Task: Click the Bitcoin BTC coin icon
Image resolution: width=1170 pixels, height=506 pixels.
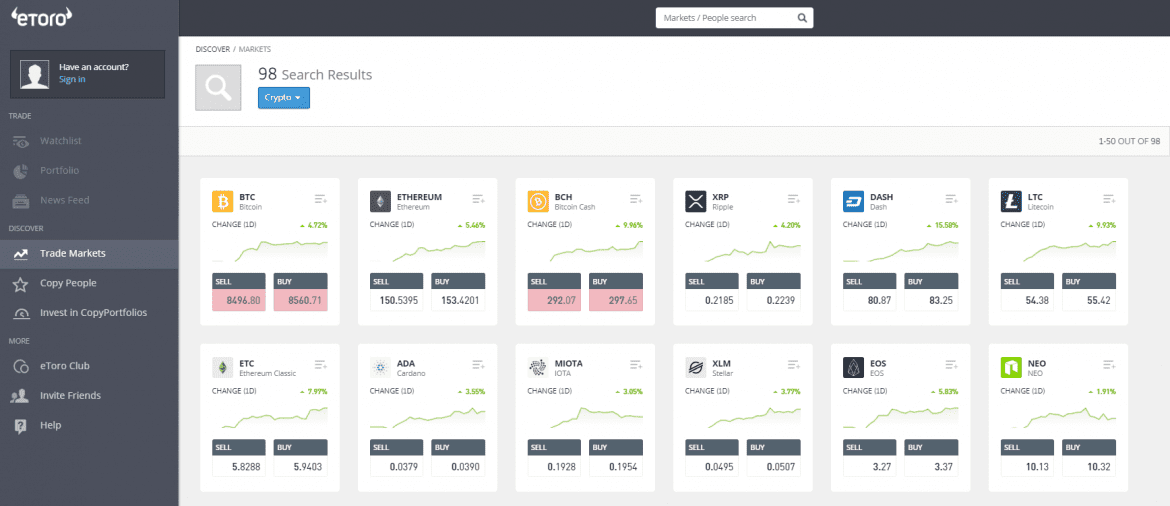Action: [x=222, y=202]
